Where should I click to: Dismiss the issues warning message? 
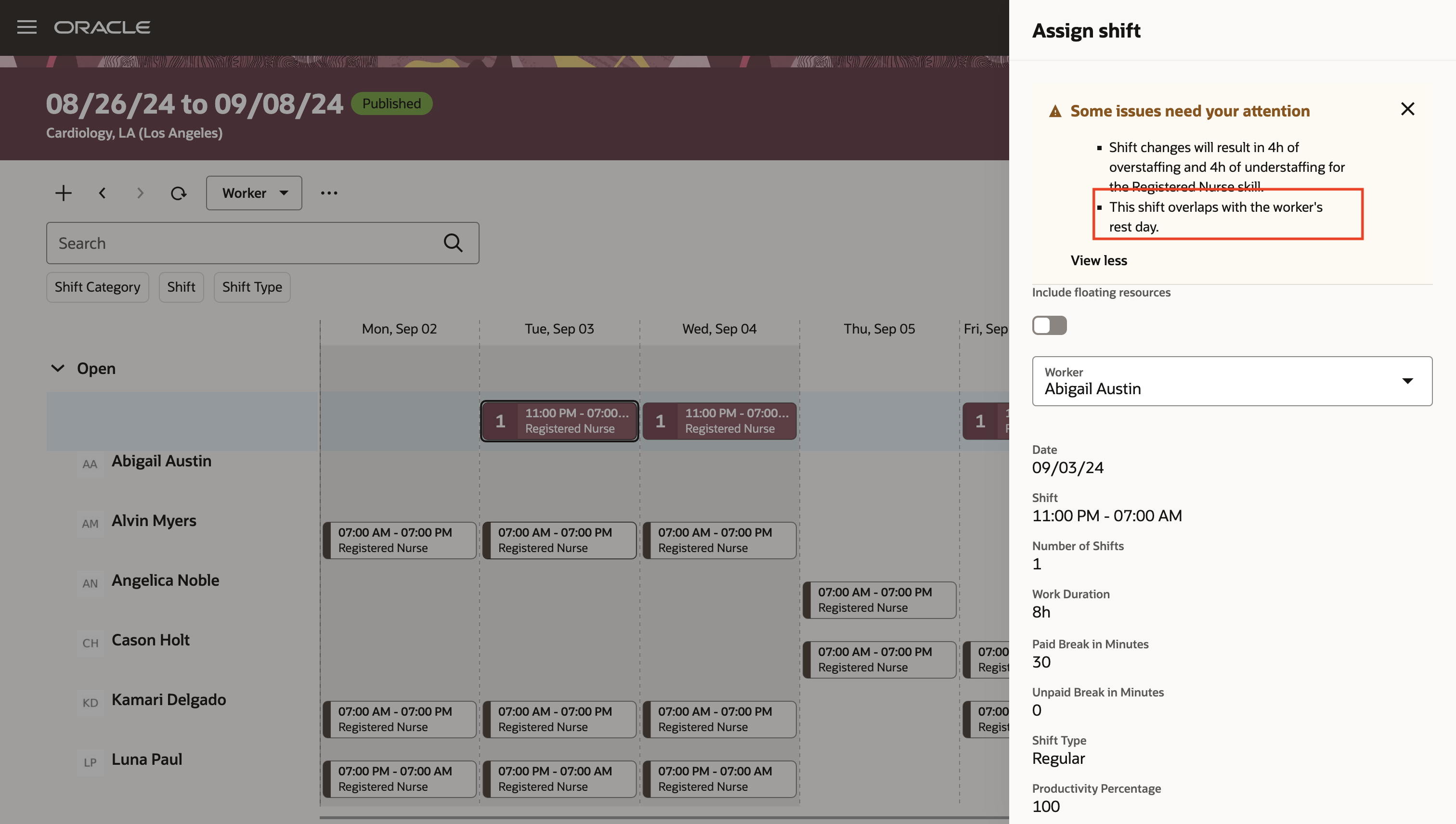click(x=1407, y=109)
